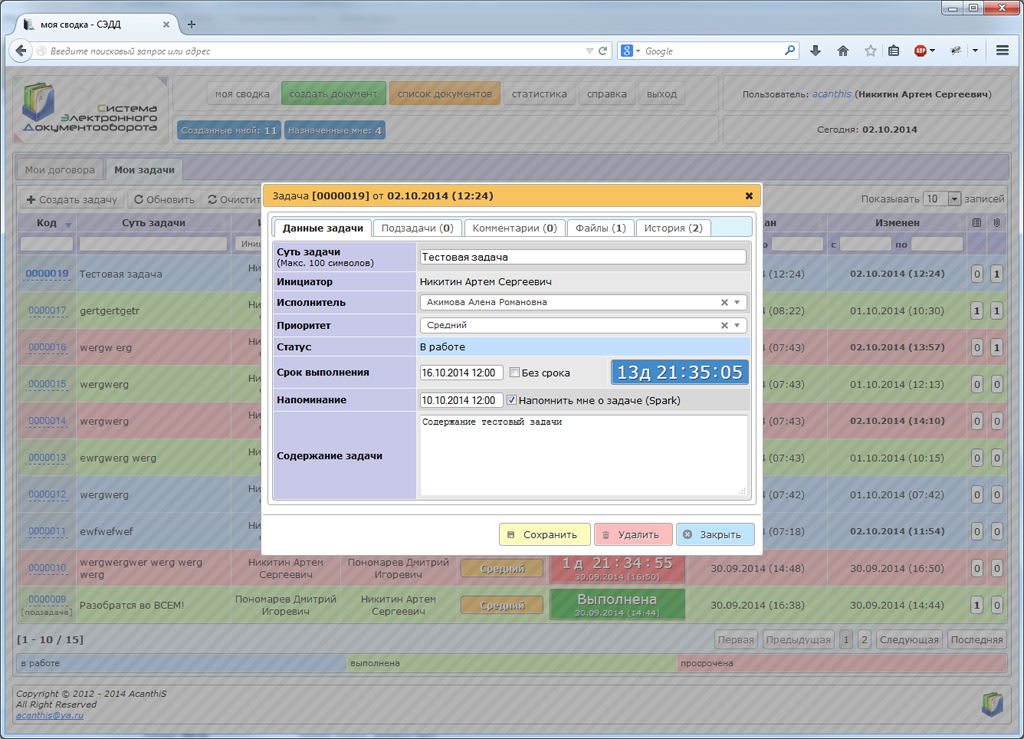
Task: Reload the page with the refresh icon
Action: [603, 51]
